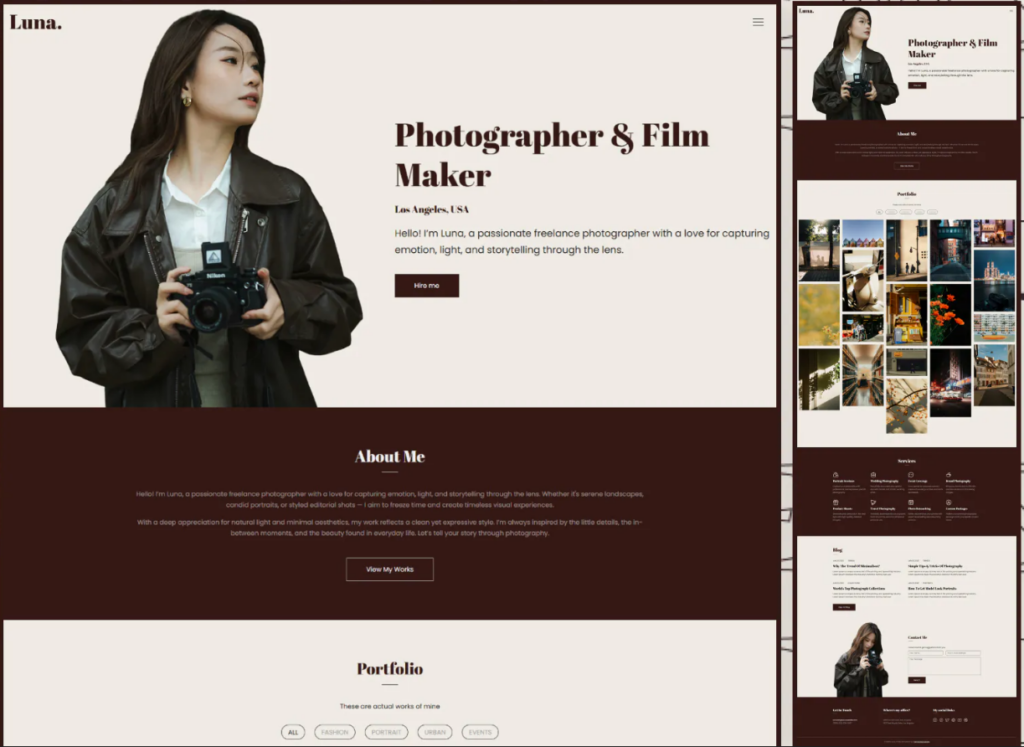Click the View My Works button in main view
This screenshot has width=1024, height=747.
click(x=389, y=569)
